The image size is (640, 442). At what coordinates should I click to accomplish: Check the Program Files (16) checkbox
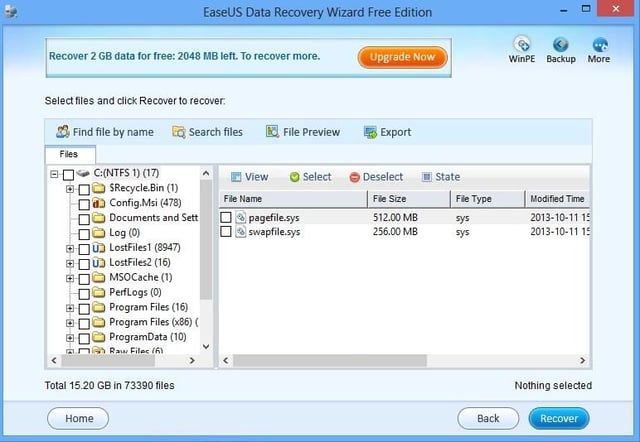point(84,309)
